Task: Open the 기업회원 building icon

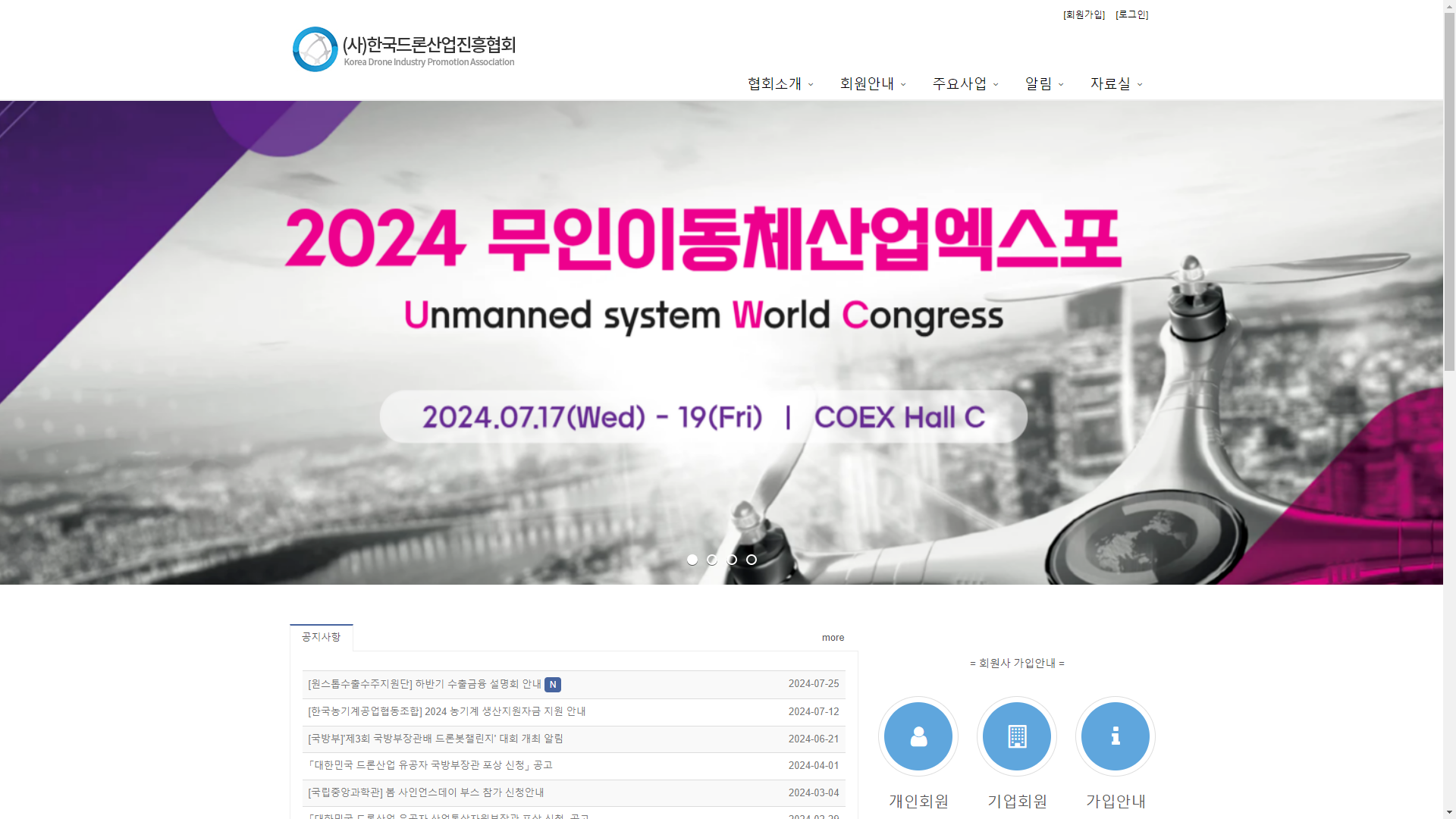Action: coord(1016,736)
